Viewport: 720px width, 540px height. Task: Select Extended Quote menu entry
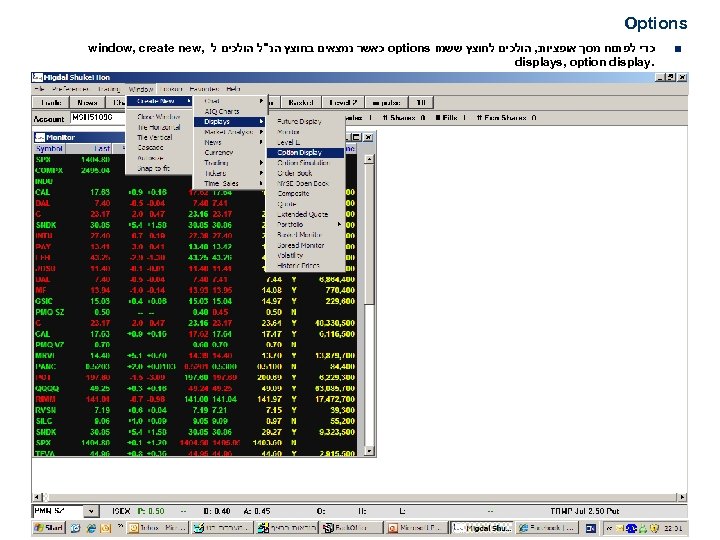pos(303,214)
